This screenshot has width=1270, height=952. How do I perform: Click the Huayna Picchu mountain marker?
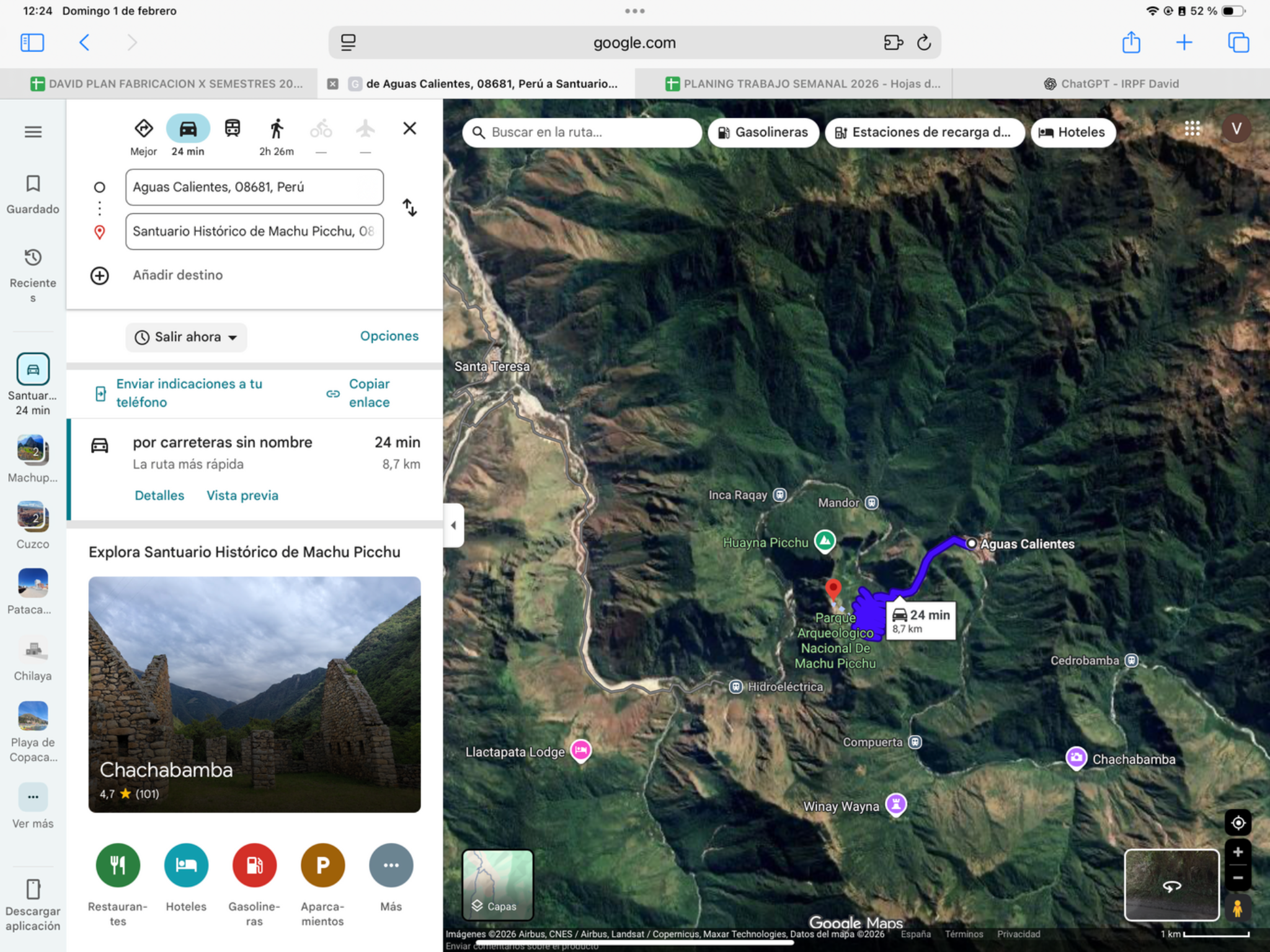click(825, 541)
